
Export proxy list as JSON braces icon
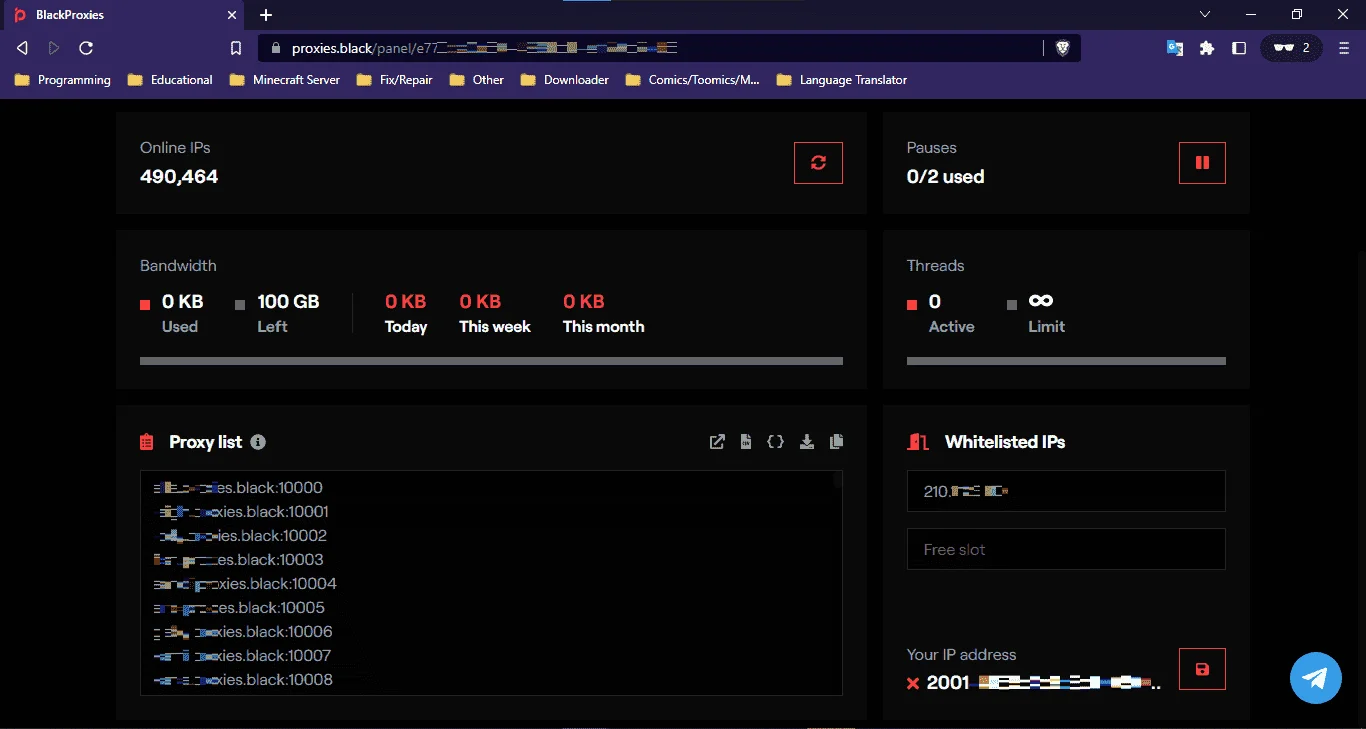coord(775,442)
